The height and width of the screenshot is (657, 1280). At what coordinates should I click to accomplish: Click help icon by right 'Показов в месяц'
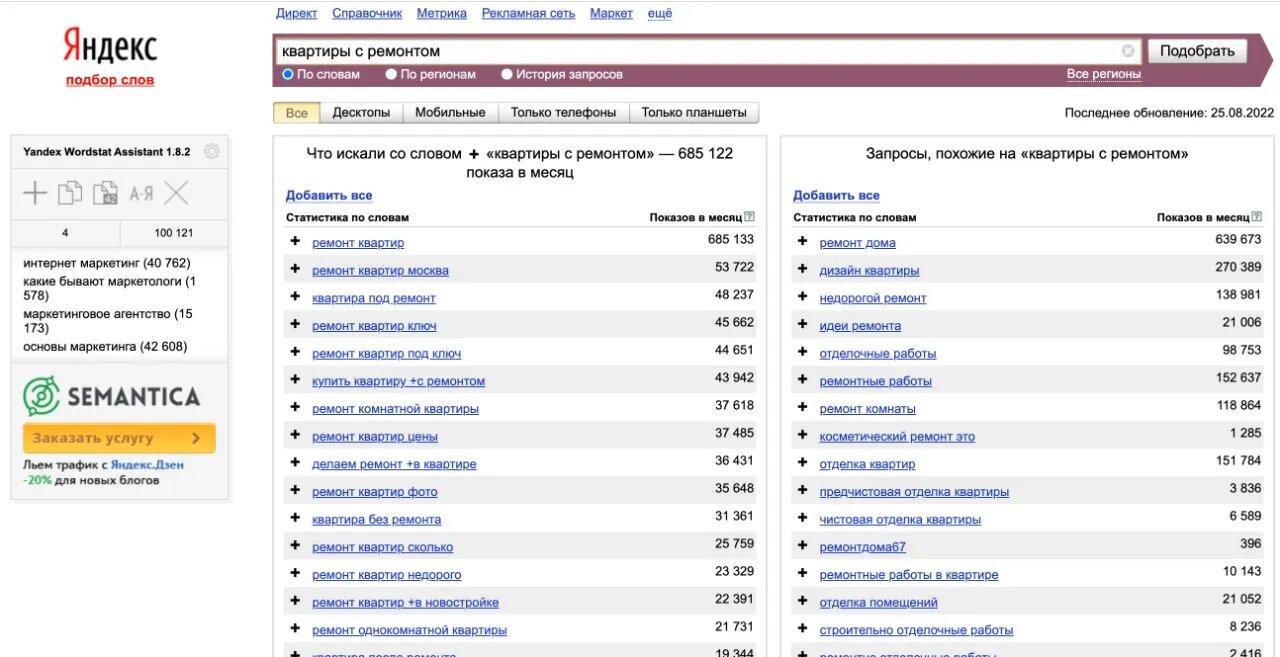1256,217
